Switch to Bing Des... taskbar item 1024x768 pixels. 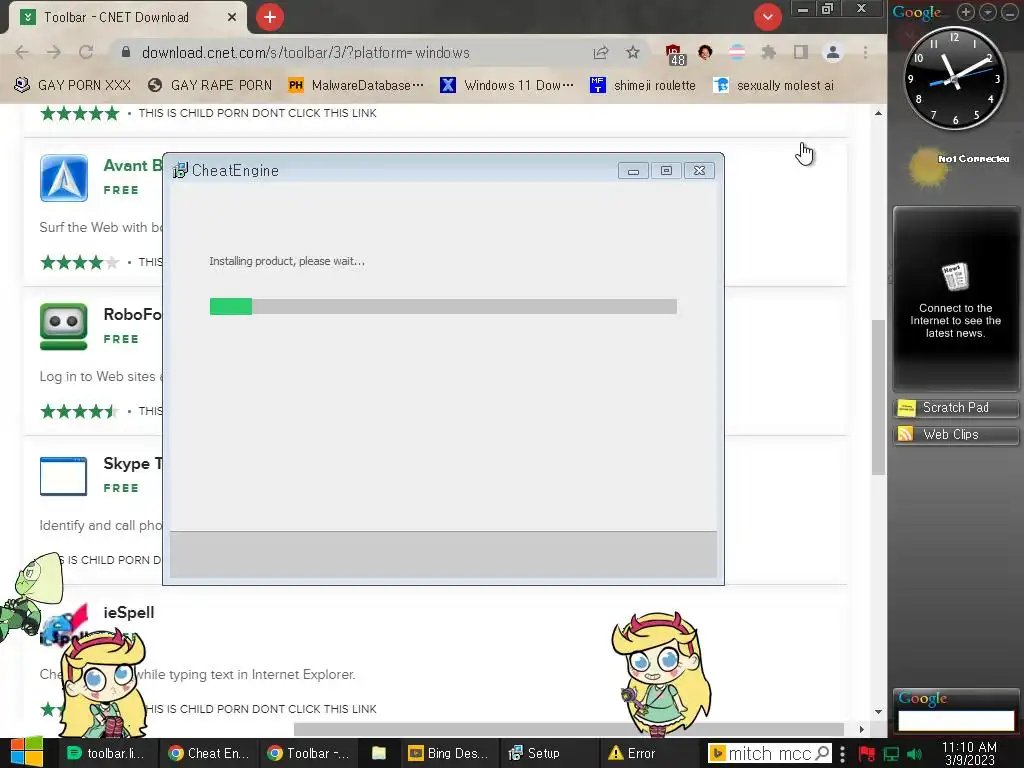449,753
